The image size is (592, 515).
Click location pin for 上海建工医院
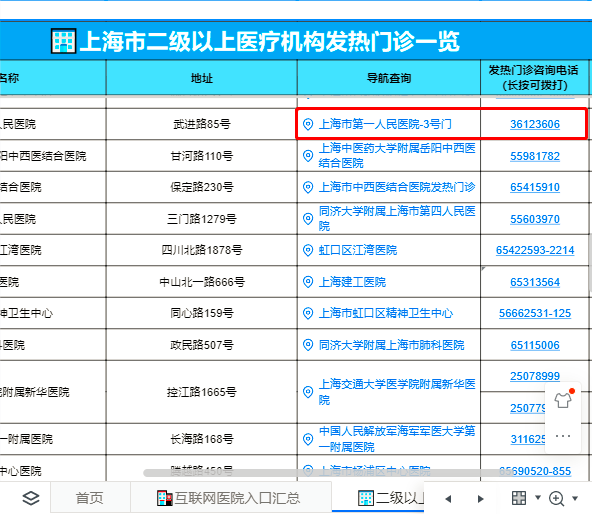pyautogui.click(x=308, y=282)
